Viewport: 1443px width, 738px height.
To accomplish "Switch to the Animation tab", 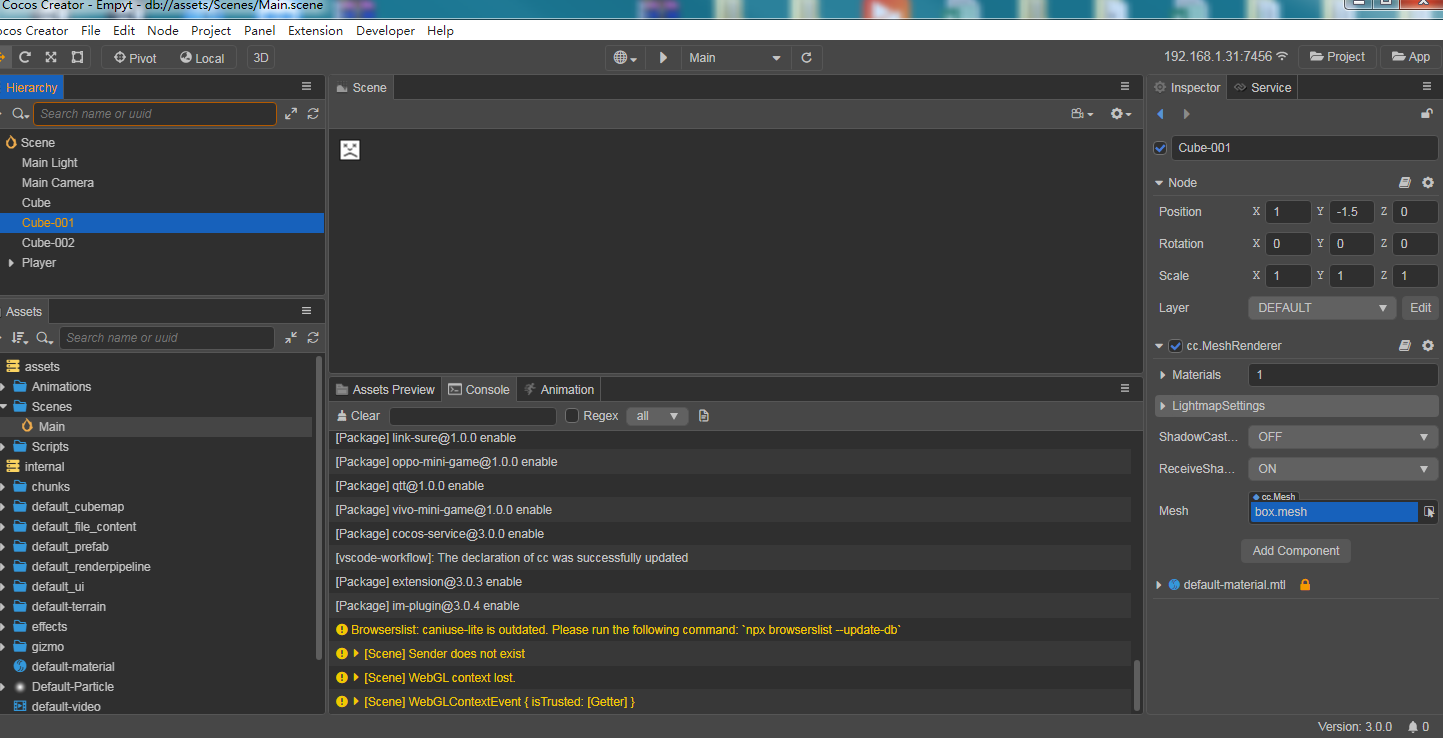I will pos(560,389).
